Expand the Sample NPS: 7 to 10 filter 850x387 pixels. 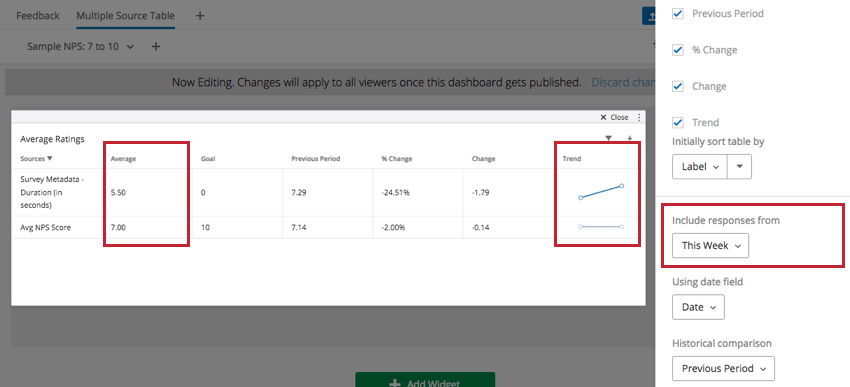(80, 47)
